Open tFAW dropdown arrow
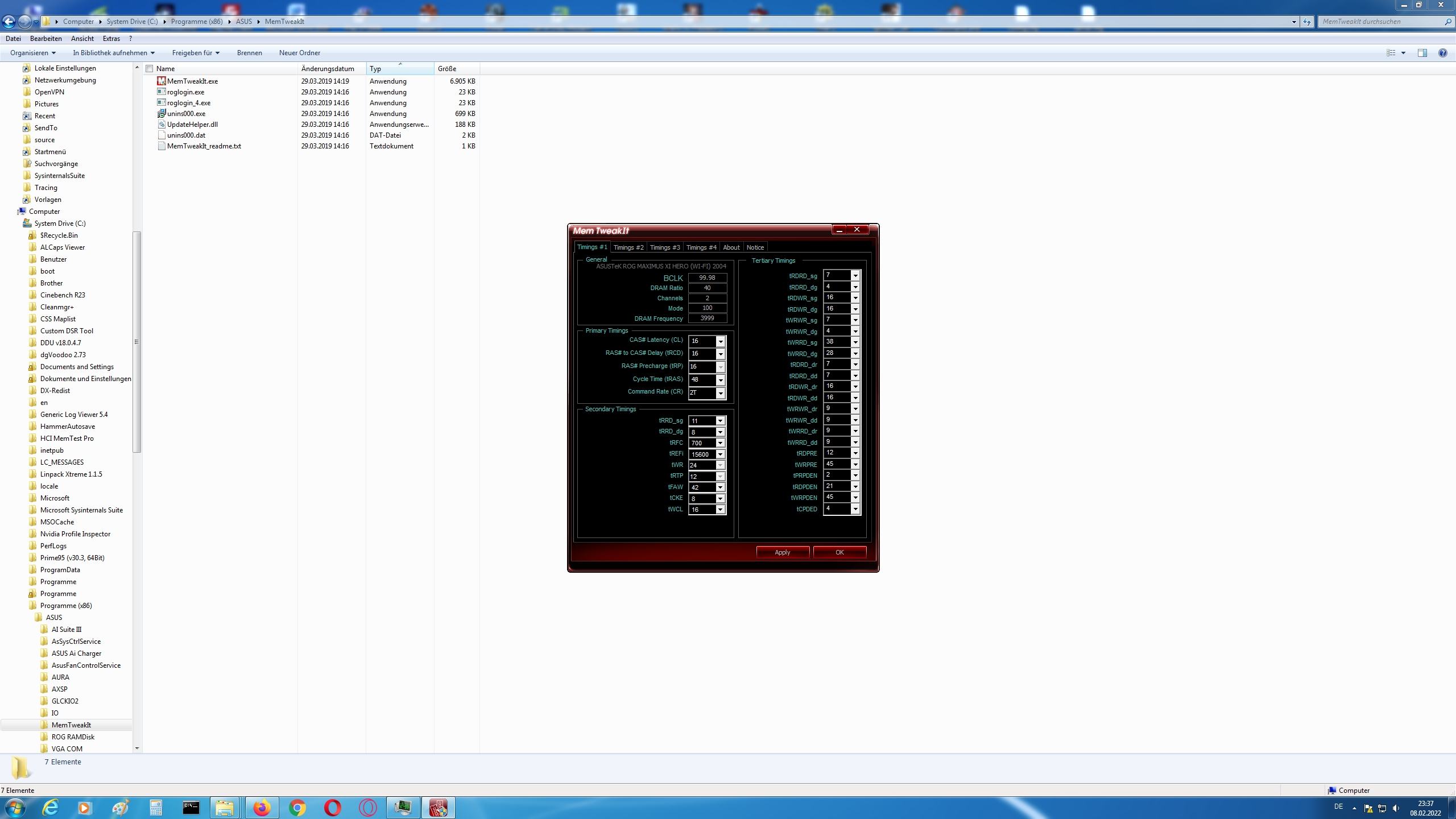The height and width of the screenshot is (819, 1456). (x=720, y=487)
